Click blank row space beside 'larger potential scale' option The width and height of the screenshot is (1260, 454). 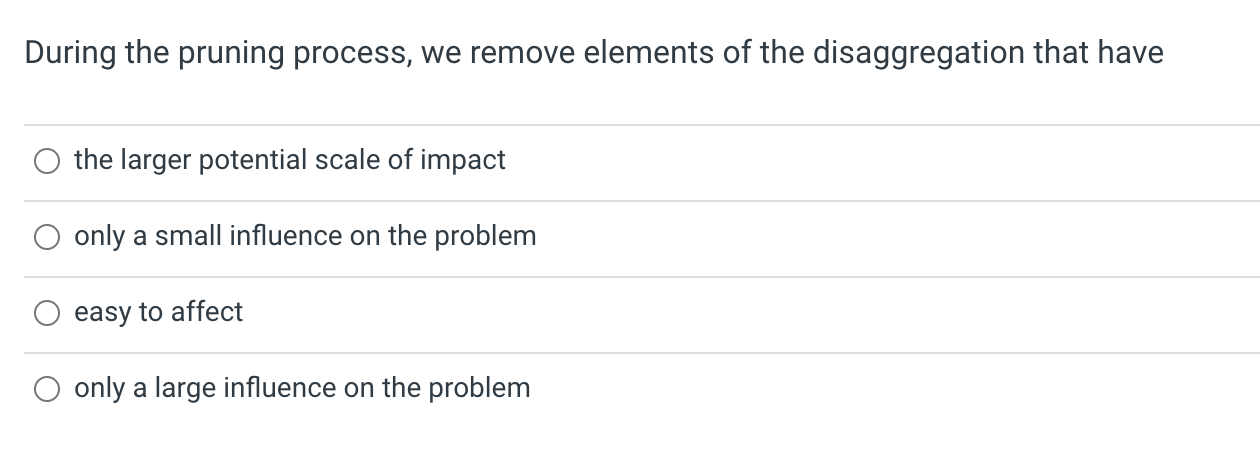coord(850,161)
